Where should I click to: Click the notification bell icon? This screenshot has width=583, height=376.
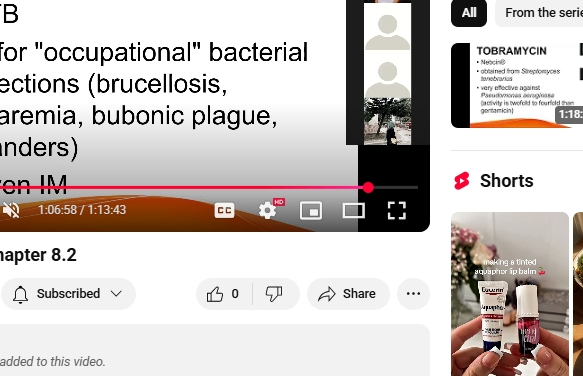point(20,294)
